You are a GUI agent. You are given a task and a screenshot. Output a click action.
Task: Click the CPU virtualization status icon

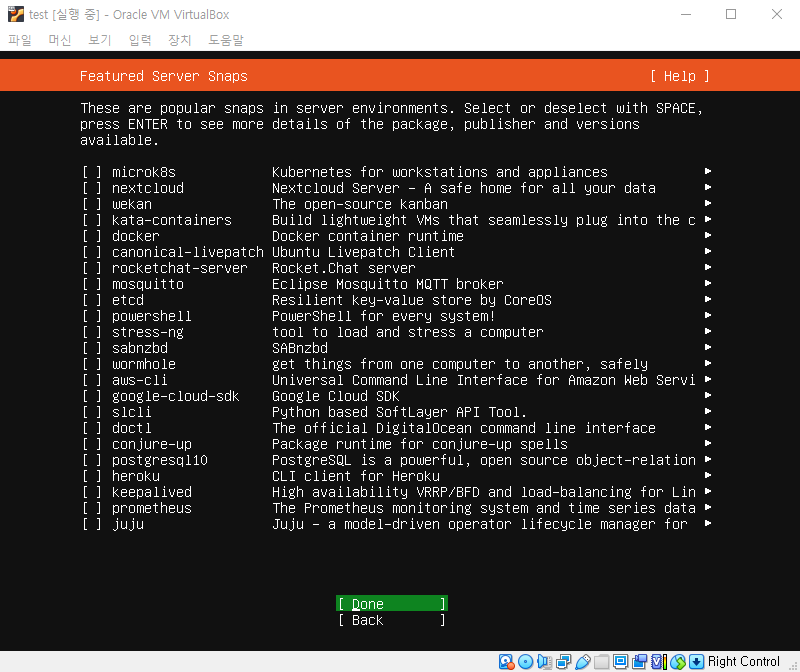coord(658,662)
